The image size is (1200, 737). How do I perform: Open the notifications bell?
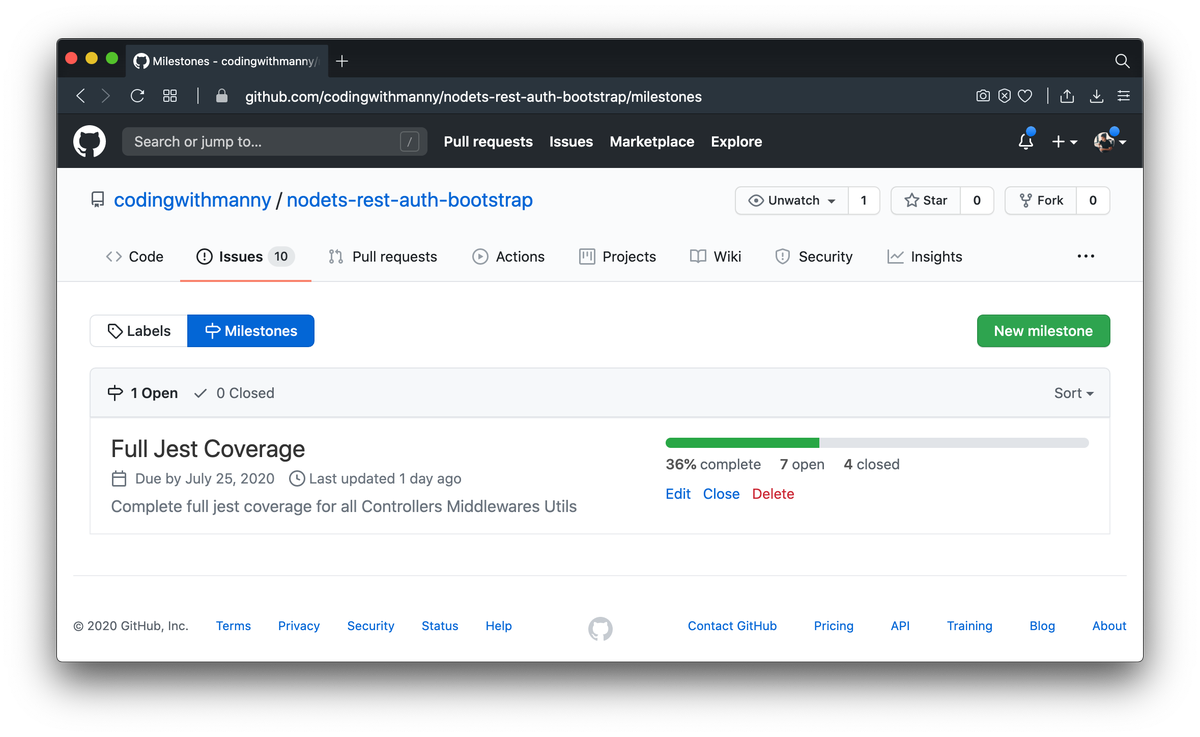click(x=1026, y=141)
